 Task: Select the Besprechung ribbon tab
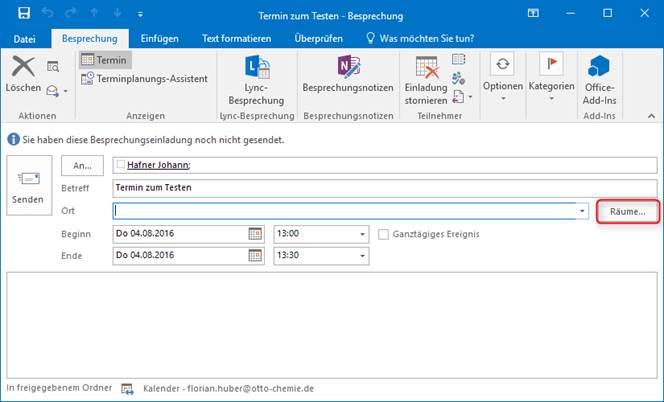pyautogui.click(x=90, y=39)
